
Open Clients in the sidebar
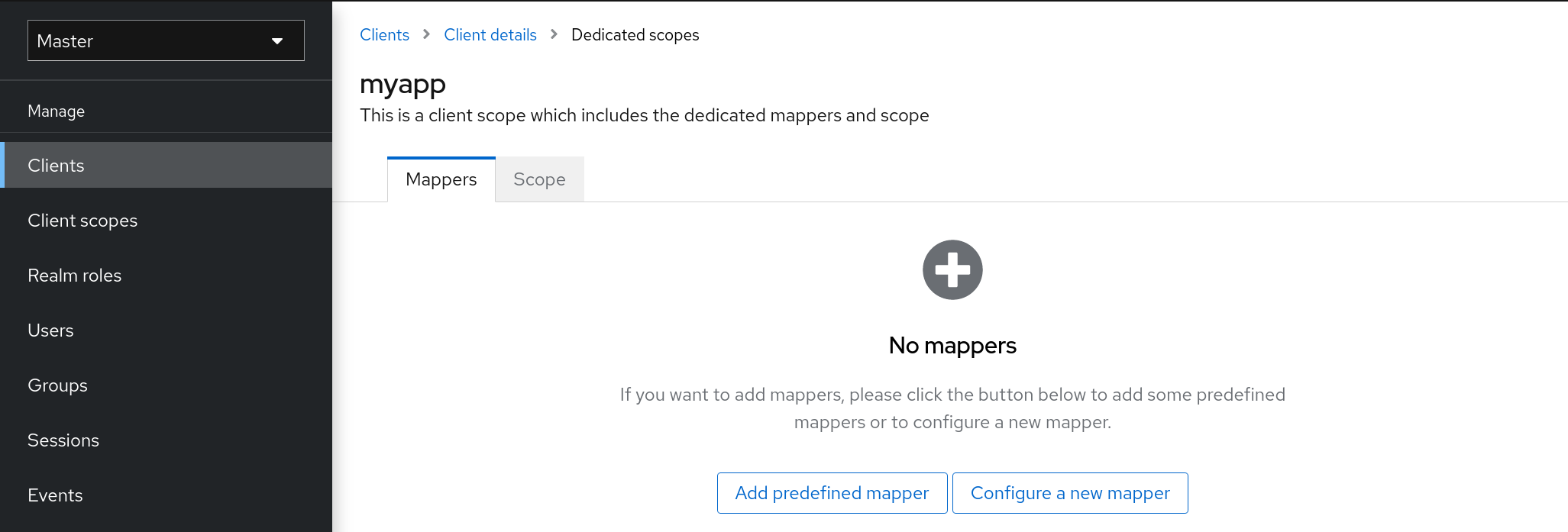tap(56, 166)
